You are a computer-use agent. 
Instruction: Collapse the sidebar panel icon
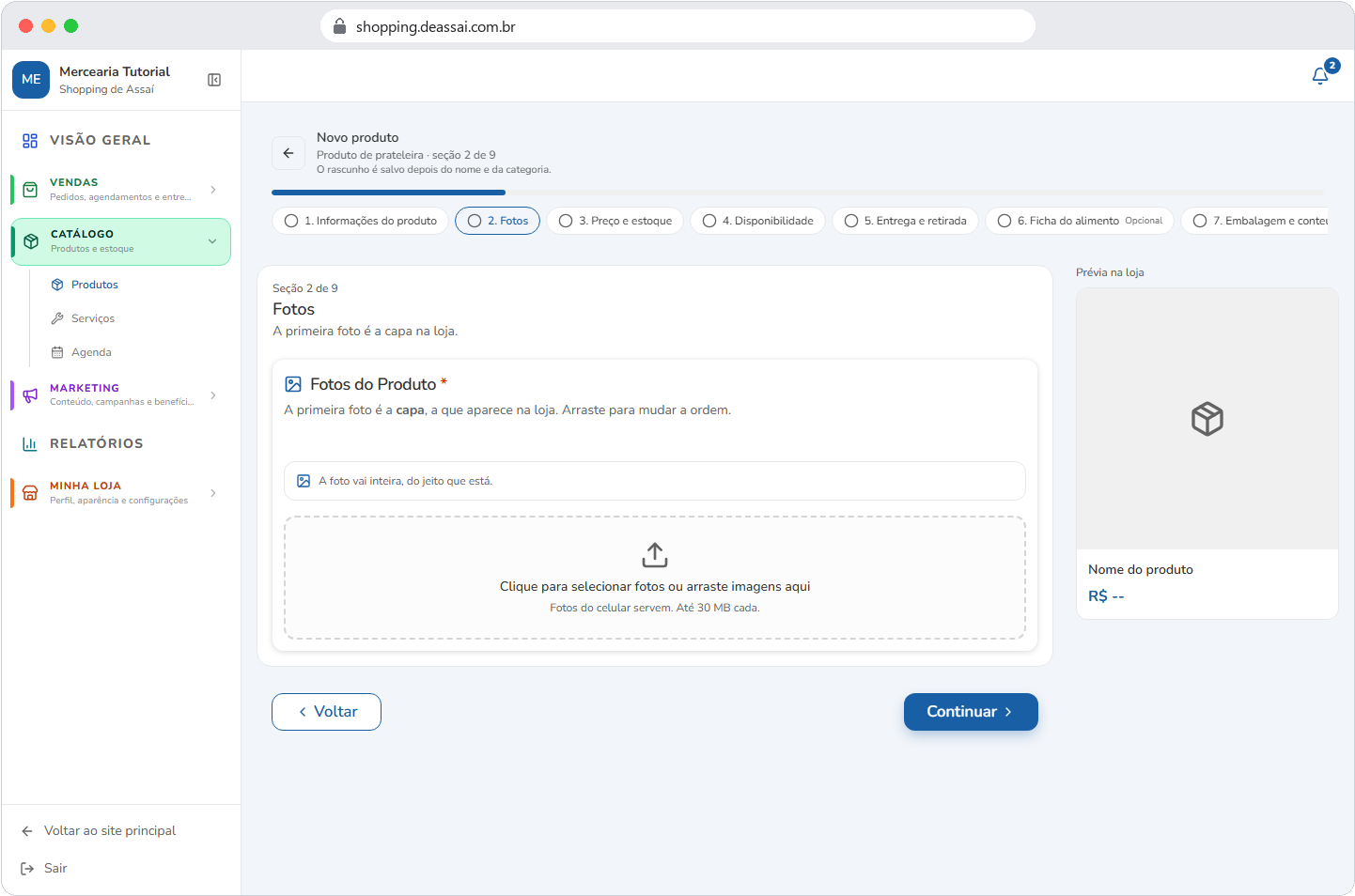(214, 80)
